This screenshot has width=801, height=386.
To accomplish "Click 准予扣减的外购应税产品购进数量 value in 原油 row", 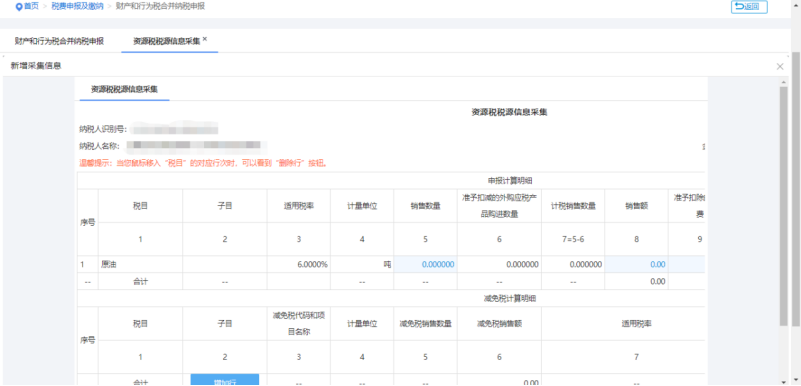I will point(499,264).
